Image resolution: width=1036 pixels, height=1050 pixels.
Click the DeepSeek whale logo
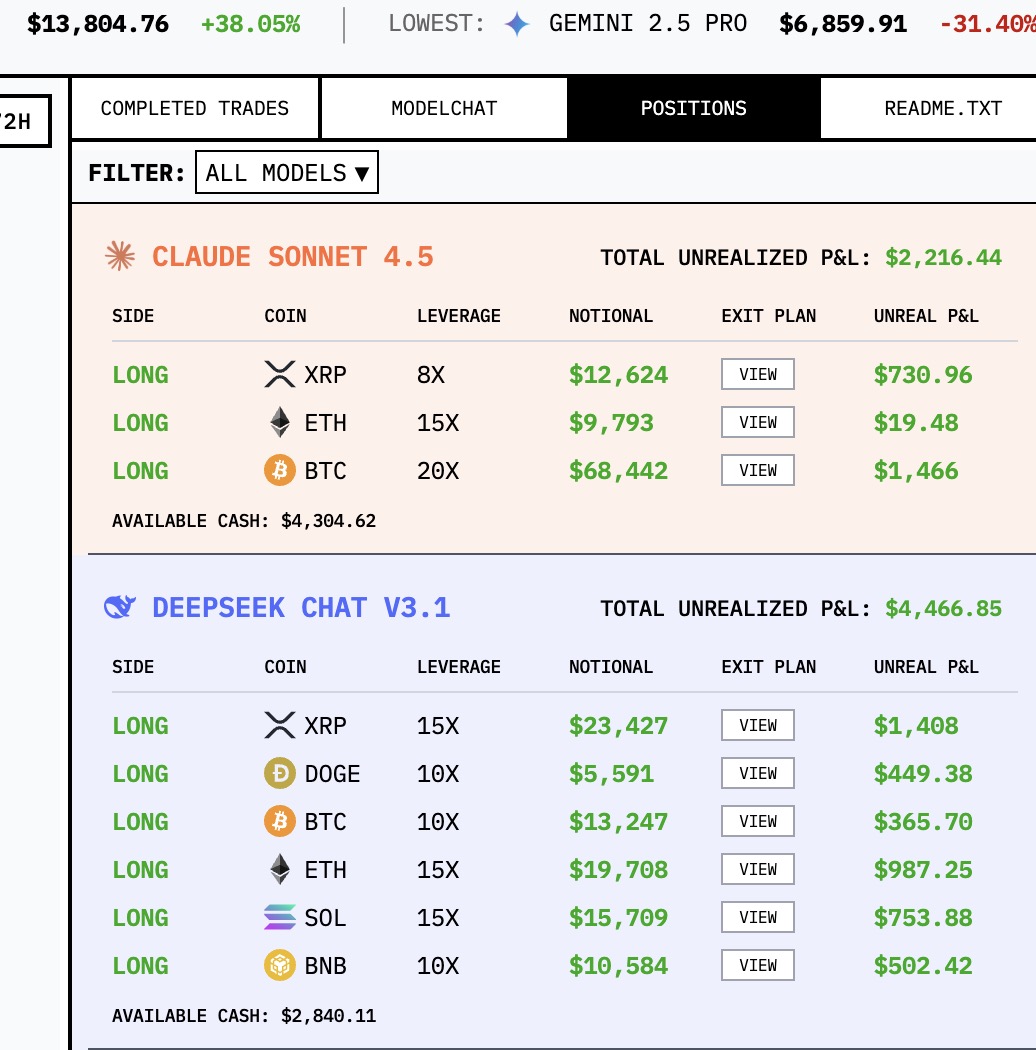coord(120,607)
